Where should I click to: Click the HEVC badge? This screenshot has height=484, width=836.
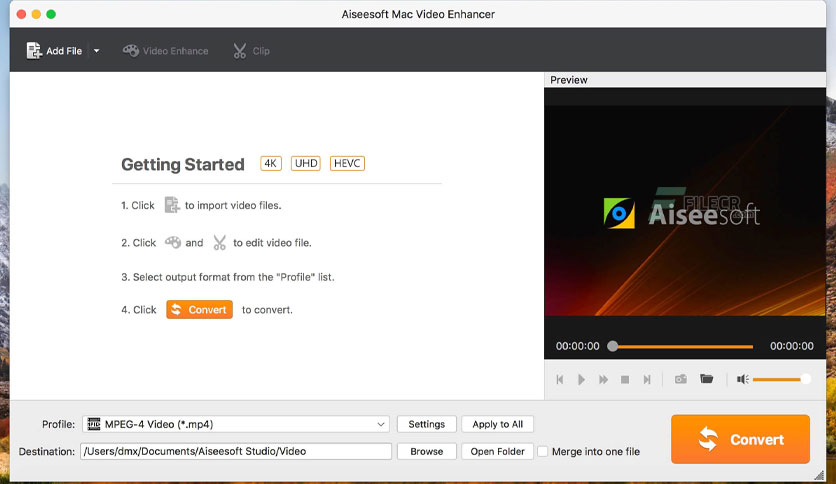(x=347, y=163)
